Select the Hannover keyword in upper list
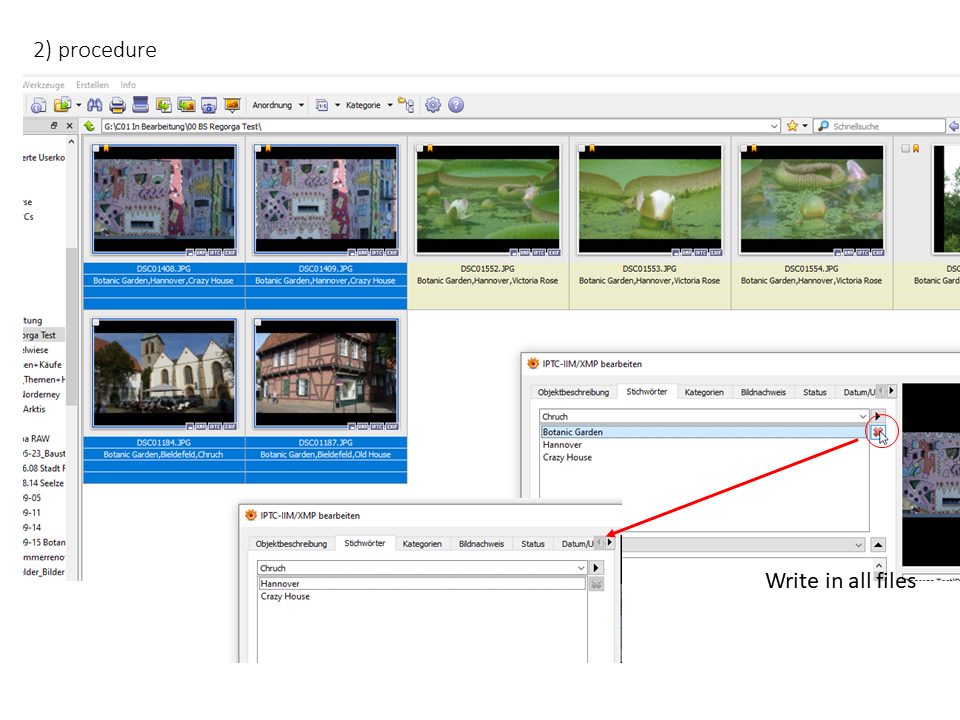Screen dimensions: 960x720 click(562, 445)
